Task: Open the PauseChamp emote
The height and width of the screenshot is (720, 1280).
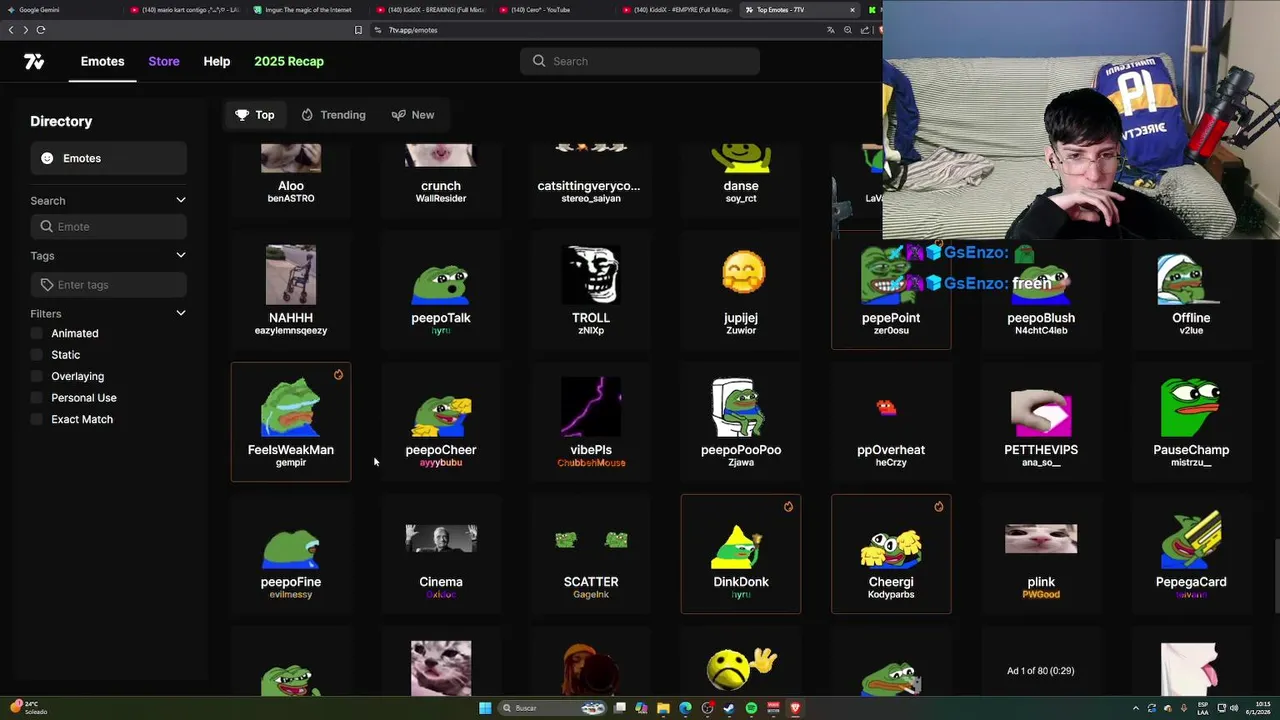Action: [x=1191, y=422]
